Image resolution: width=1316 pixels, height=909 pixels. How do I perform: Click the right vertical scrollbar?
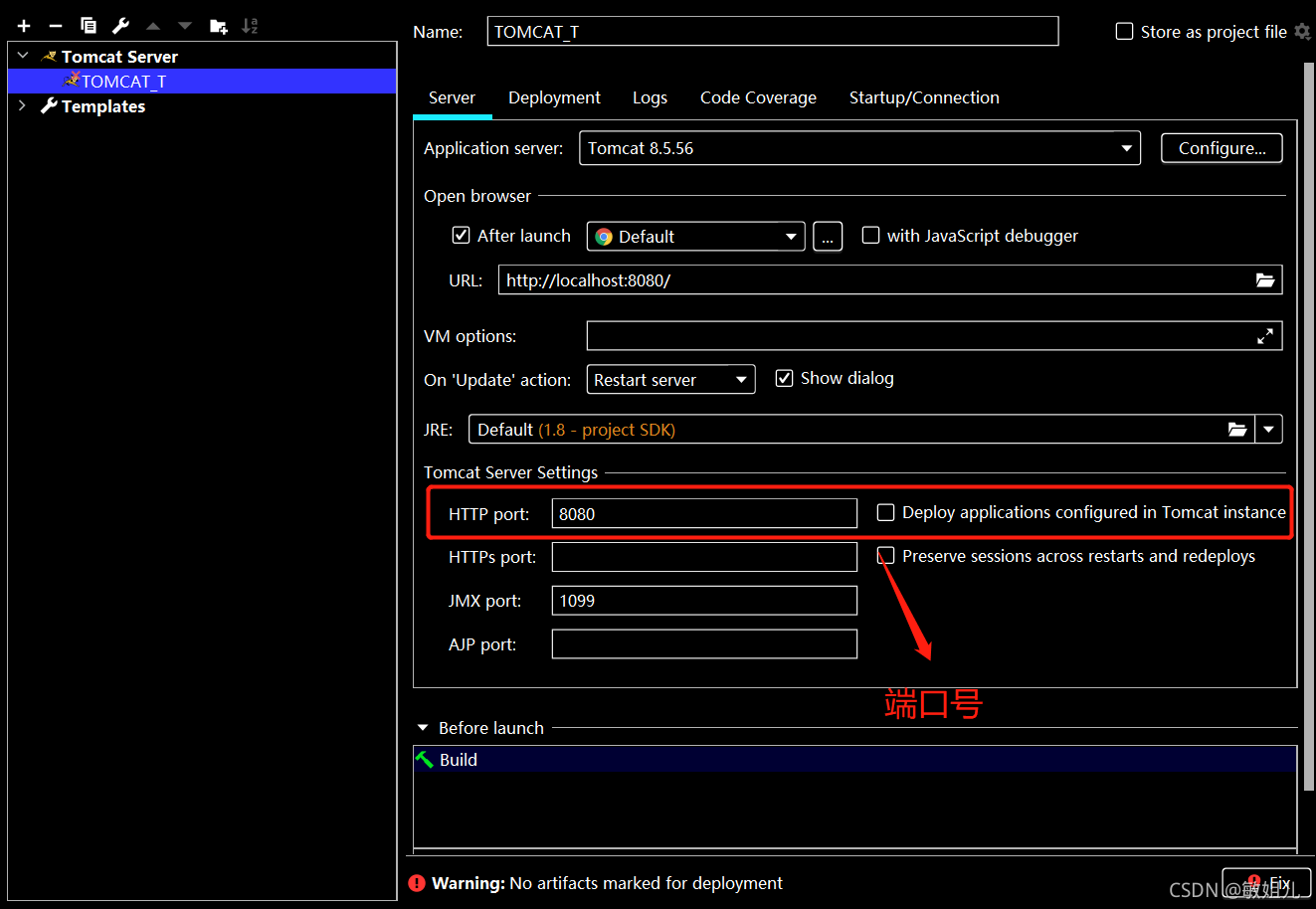coord(1309,428)
